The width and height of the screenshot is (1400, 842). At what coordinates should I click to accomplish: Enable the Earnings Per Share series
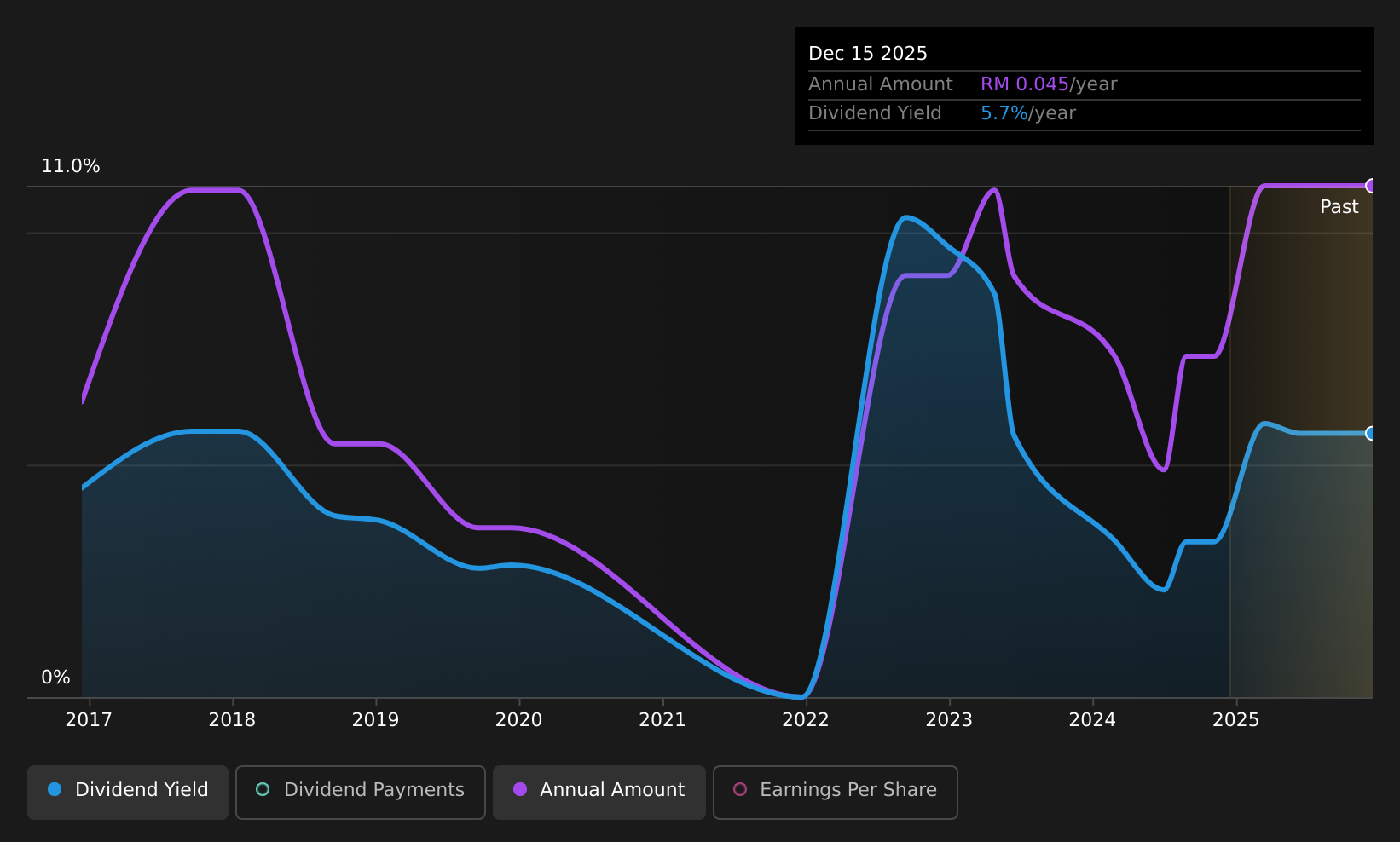(836, 792)
